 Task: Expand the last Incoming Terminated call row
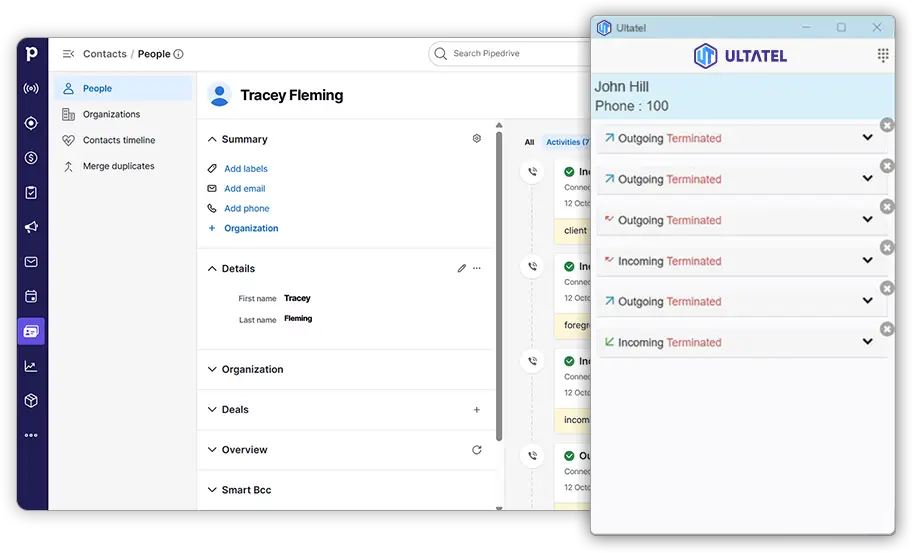coord(867,342)
